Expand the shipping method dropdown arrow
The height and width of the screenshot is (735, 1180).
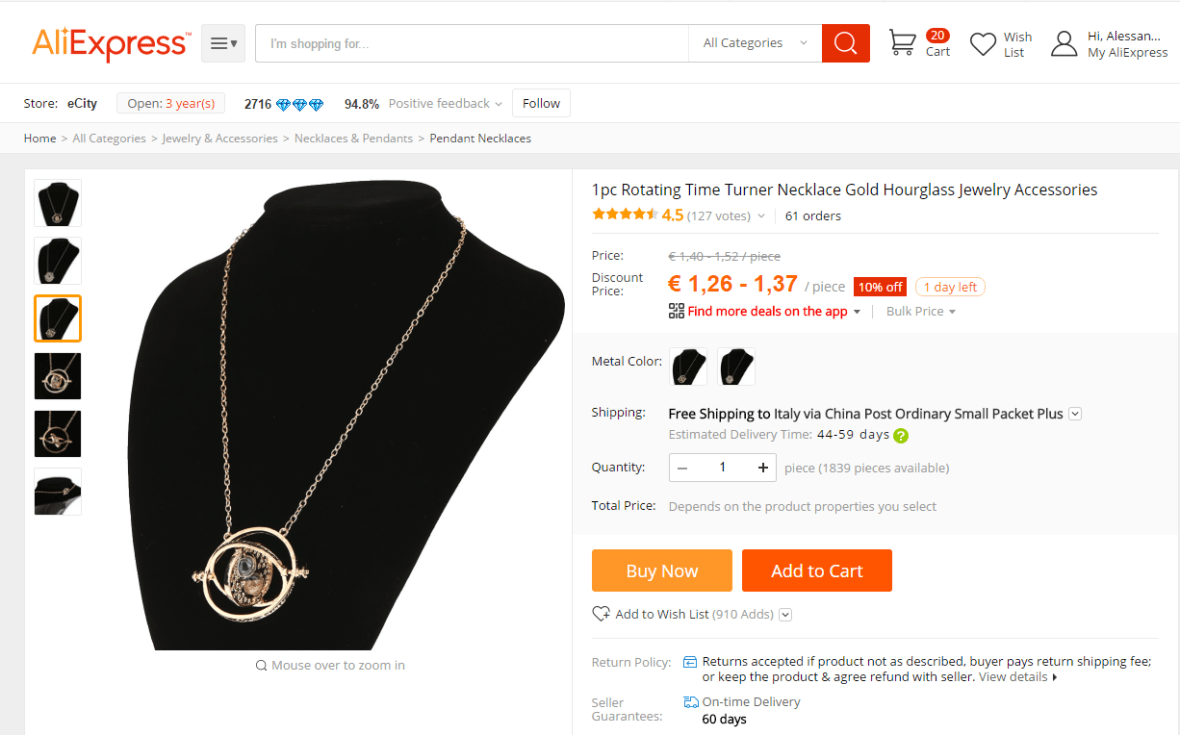click(x=1075, y=414)
